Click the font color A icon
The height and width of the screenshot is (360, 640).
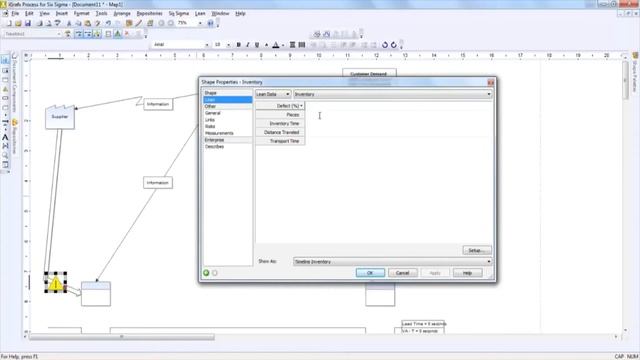click(276, 45)
